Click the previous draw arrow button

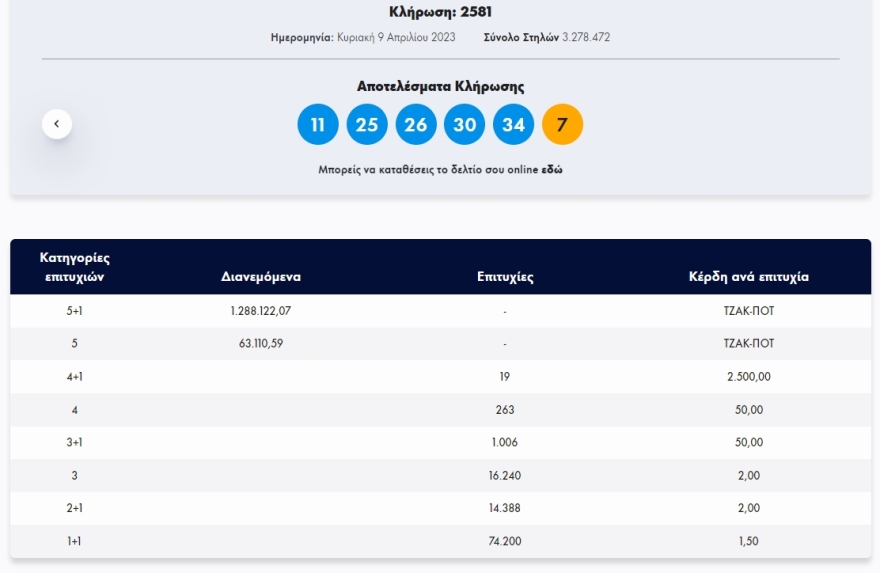[x=57, y=124]
